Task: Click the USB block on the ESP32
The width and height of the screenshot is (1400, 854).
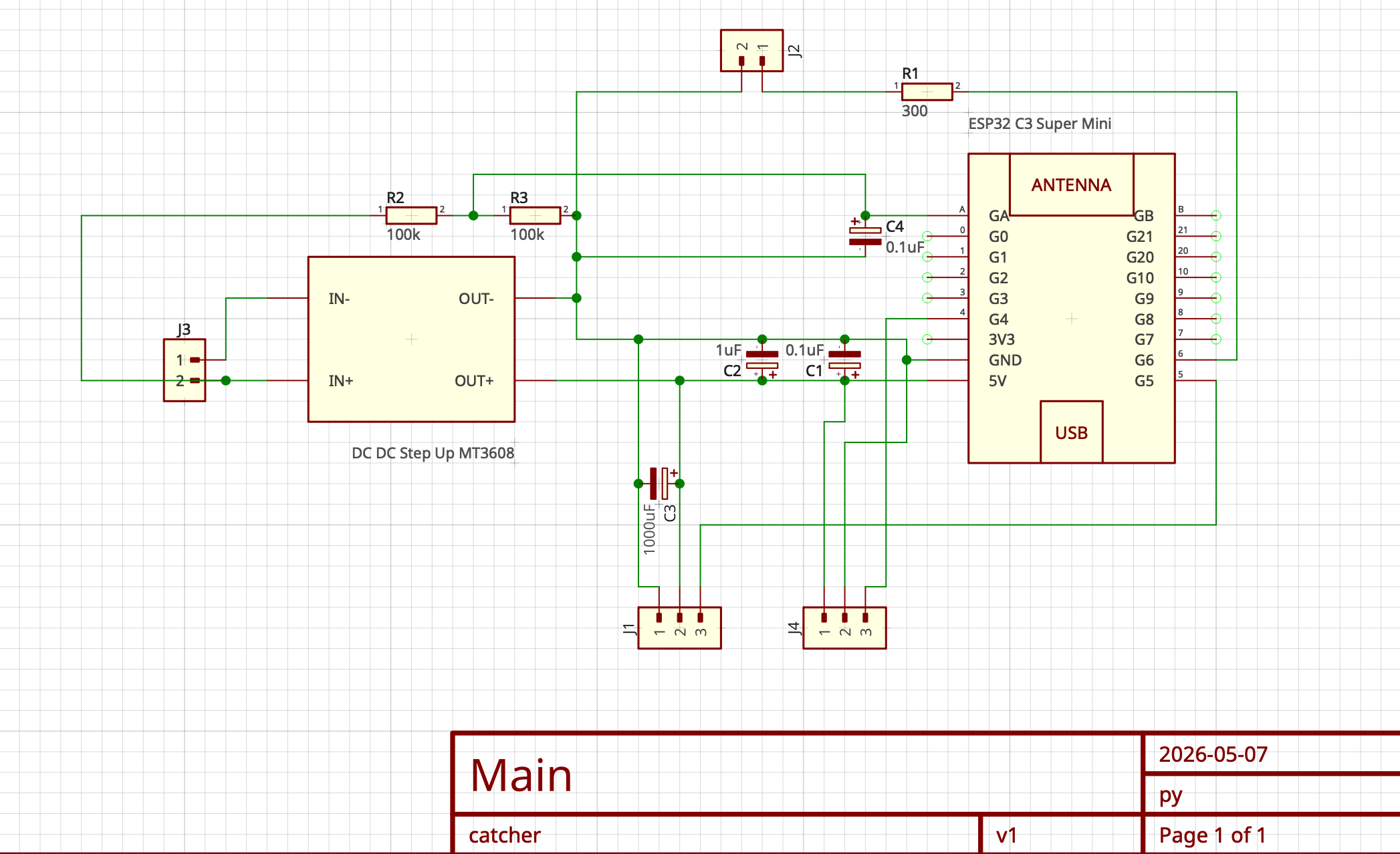Action: tap(1071, 432)
